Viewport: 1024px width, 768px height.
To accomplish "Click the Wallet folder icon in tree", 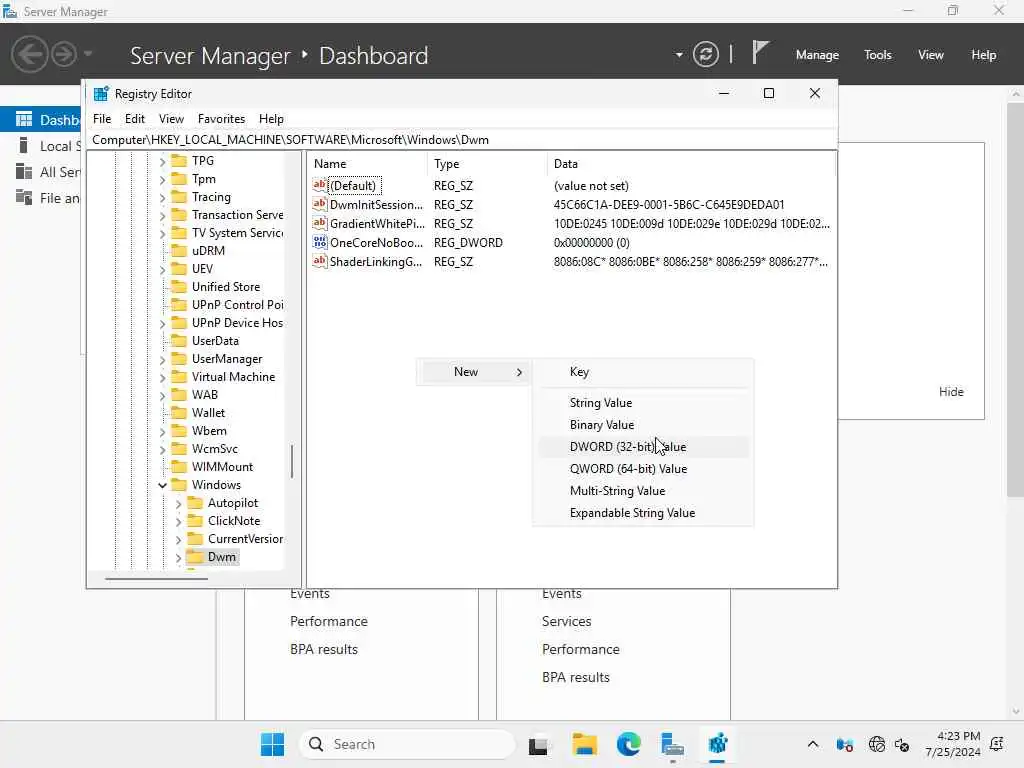I will [x=179, y=413].
